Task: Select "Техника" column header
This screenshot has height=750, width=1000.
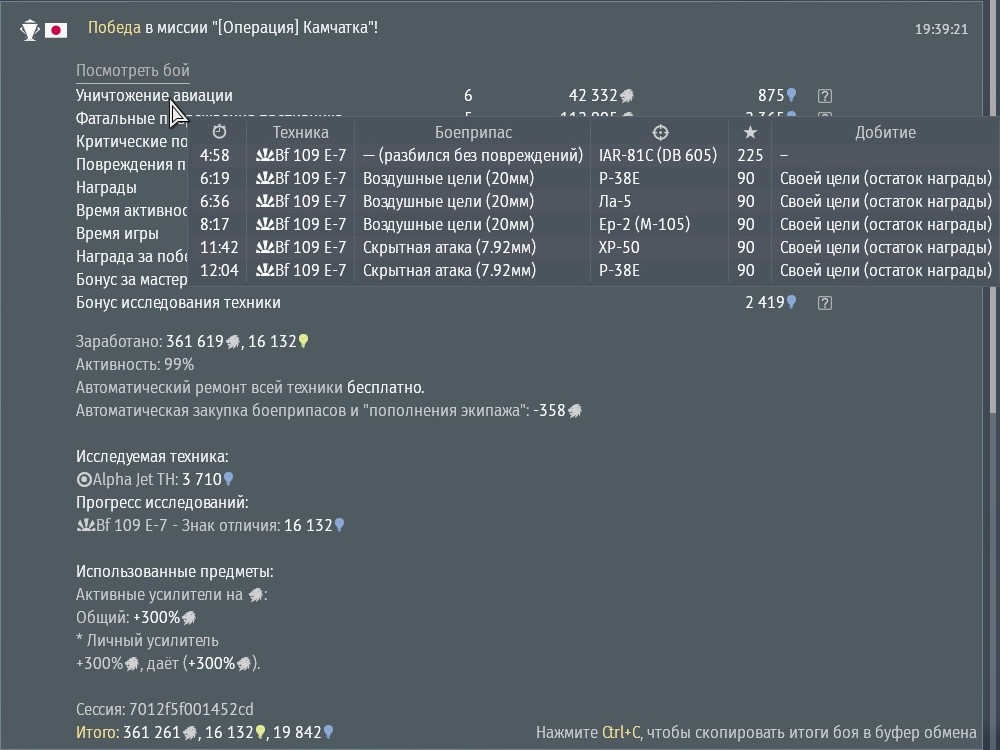Action: 300,132
